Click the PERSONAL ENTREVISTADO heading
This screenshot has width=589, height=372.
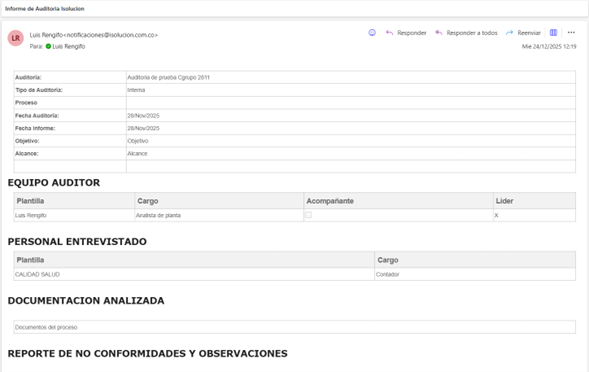[77, 242]
